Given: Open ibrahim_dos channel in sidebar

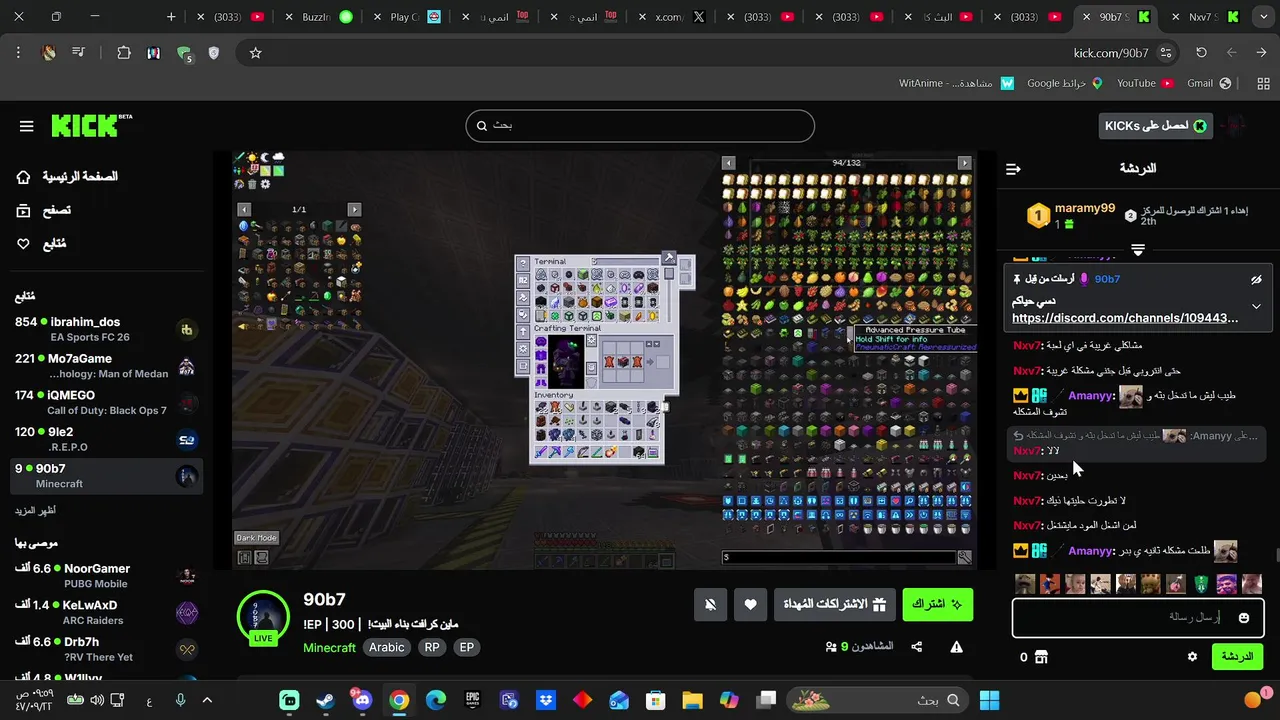Looking at the screenshot, I should pos(105,329).
